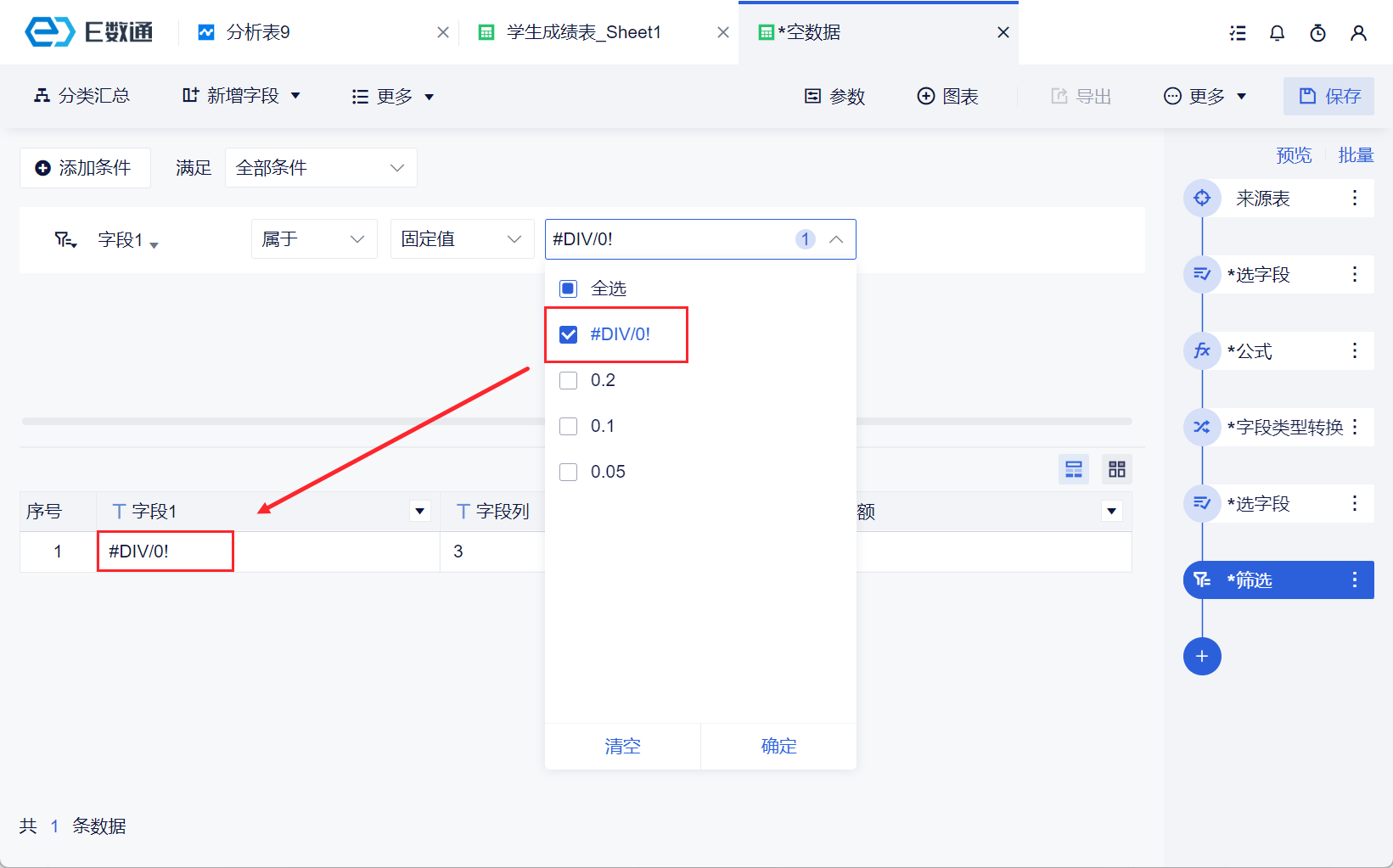Toggle the 全选 select-all checkbox

click(x=569, y=288)
